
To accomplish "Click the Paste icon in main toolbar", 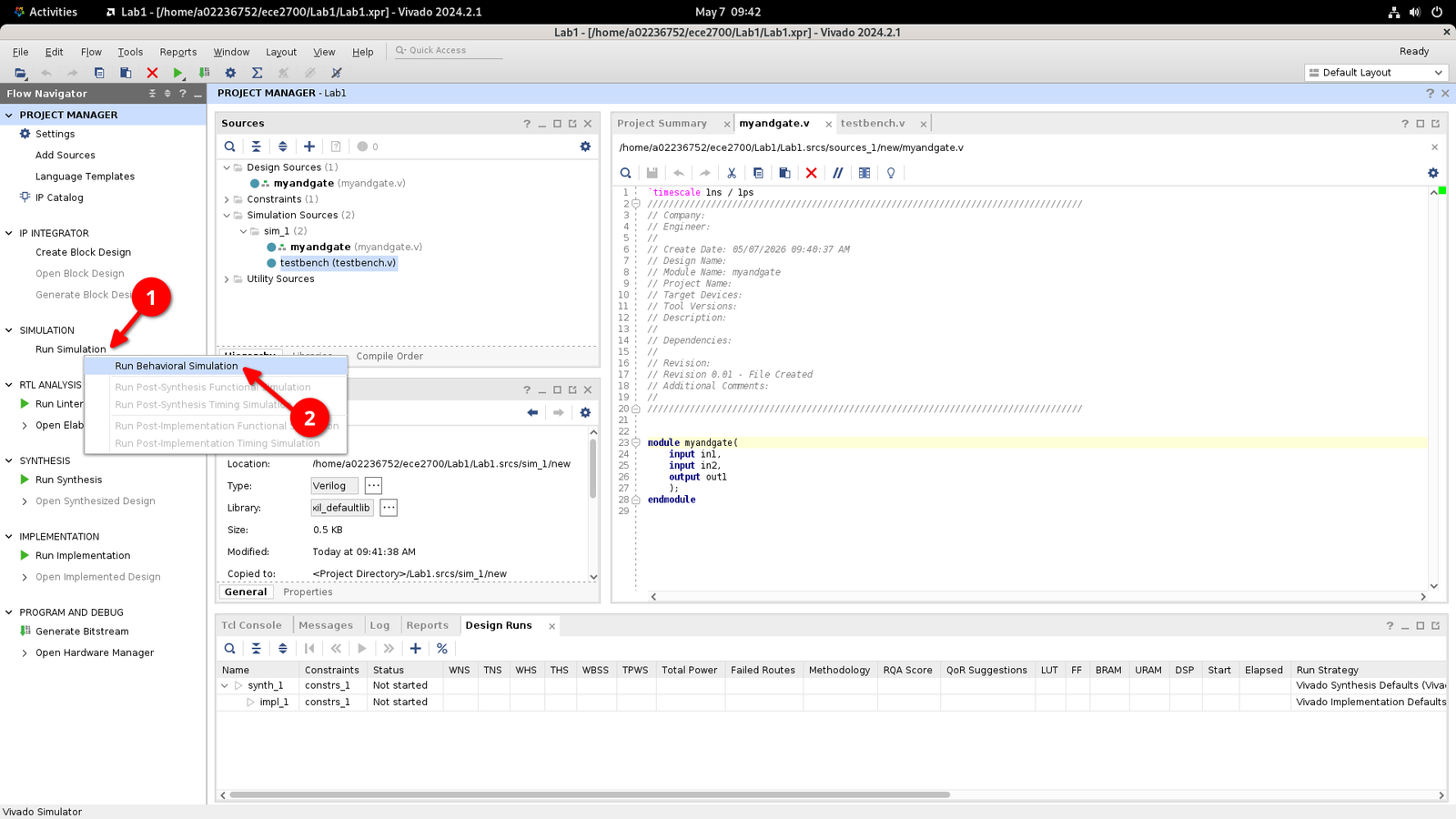I will coord(126,73).
